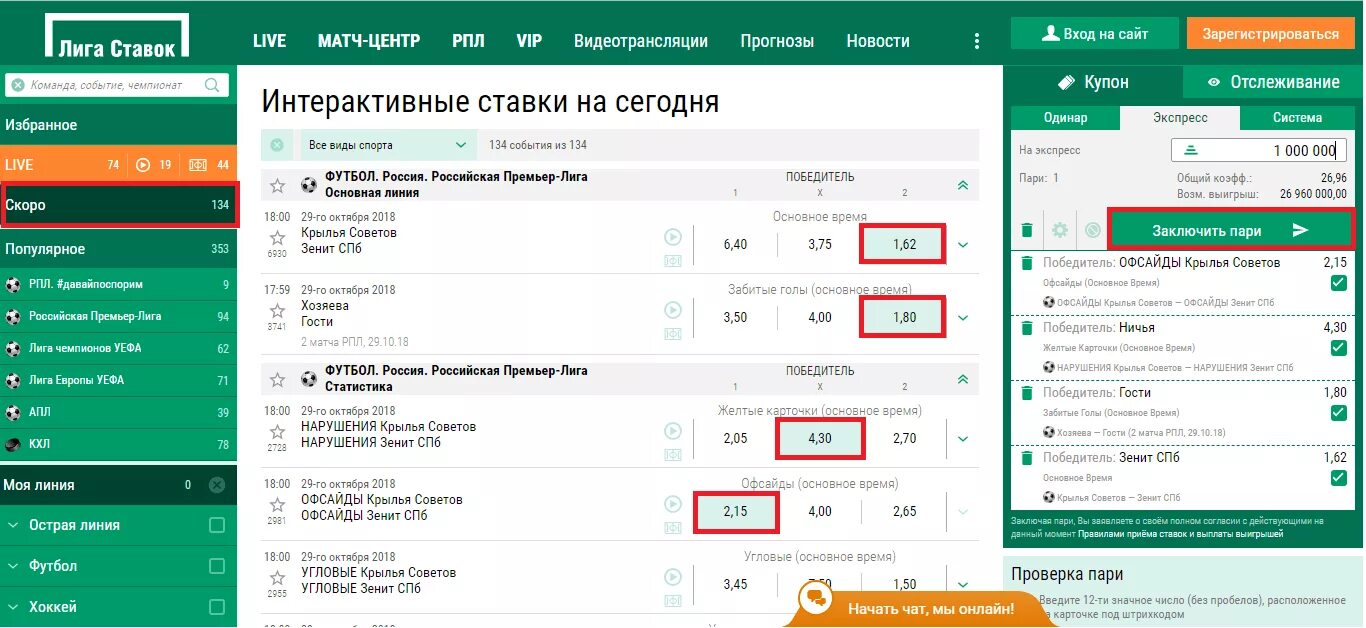Click the disabled circle icon next to gear

coord(1093,230)
